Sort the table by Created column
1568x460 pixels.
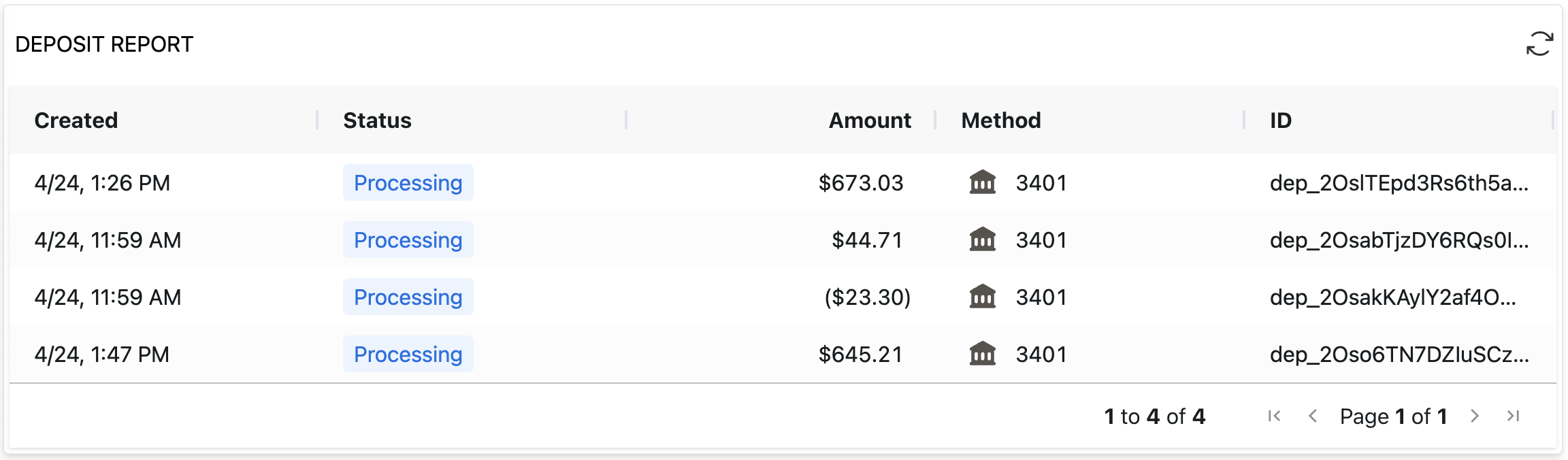pos(76,120)
